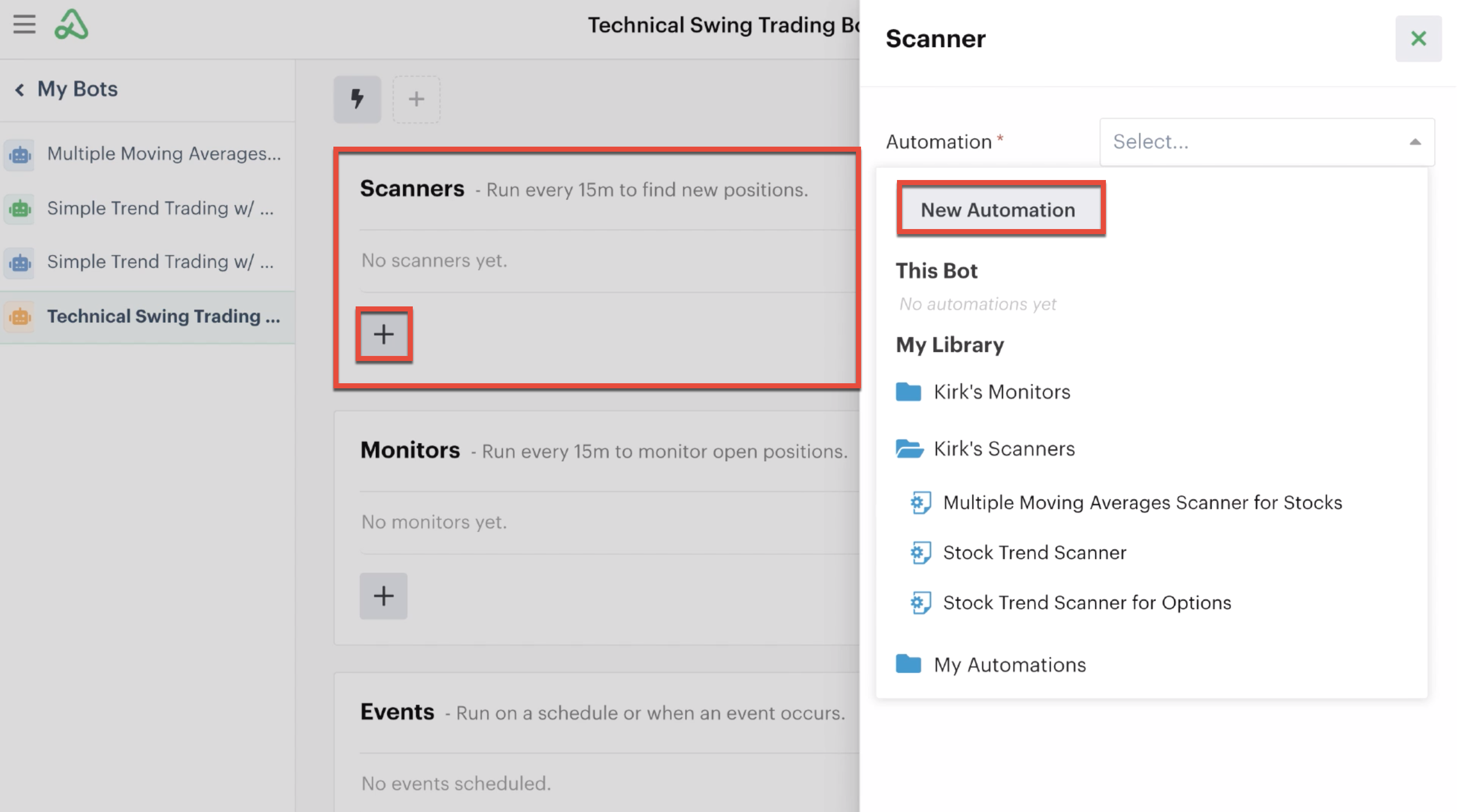Add a new tab with dashed plus button

[x=417, y=99]
